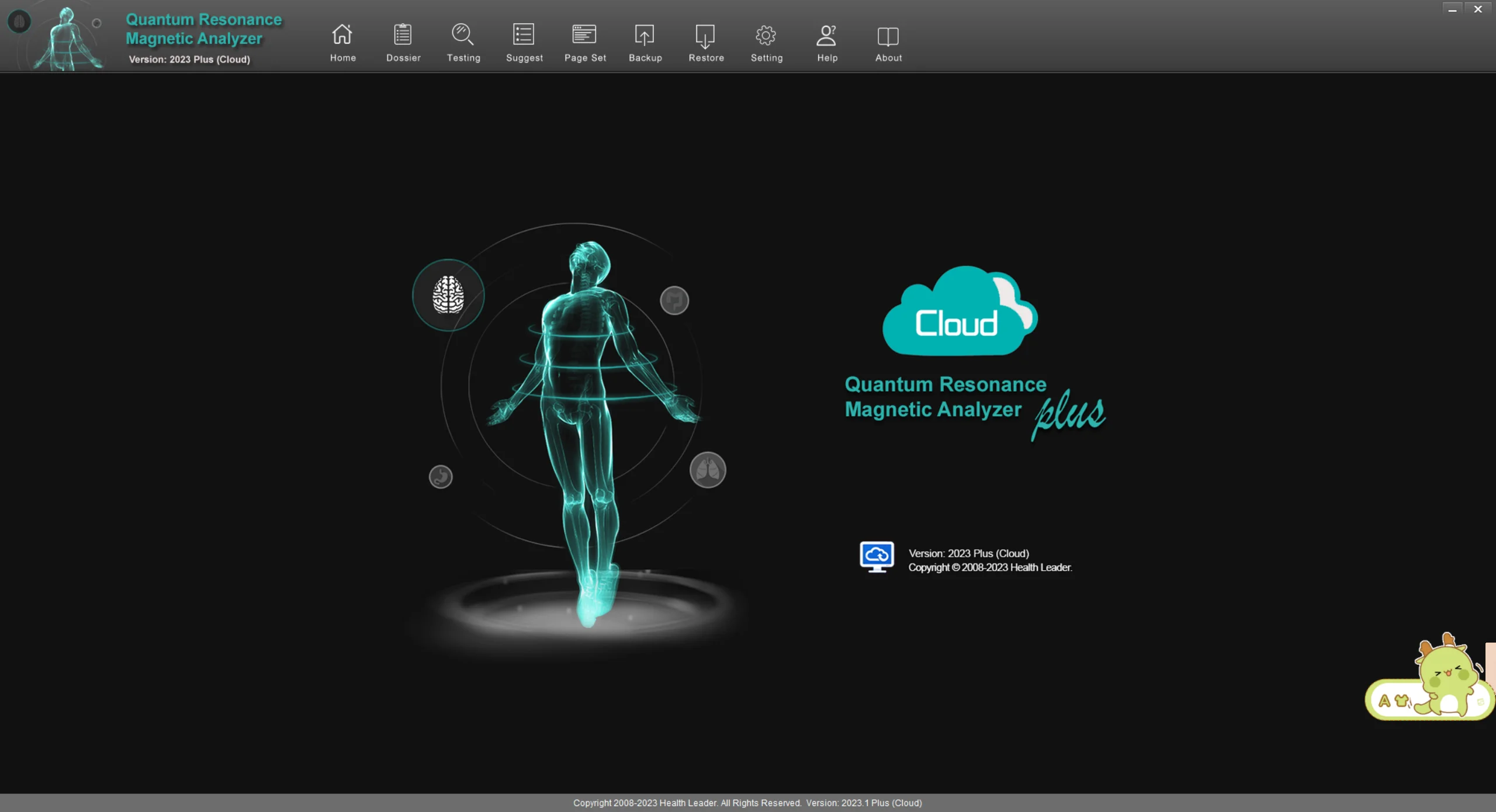The height and width of the screenshot is (812, 1496).
Task: Click the Restore download icon
Action: 705,36
